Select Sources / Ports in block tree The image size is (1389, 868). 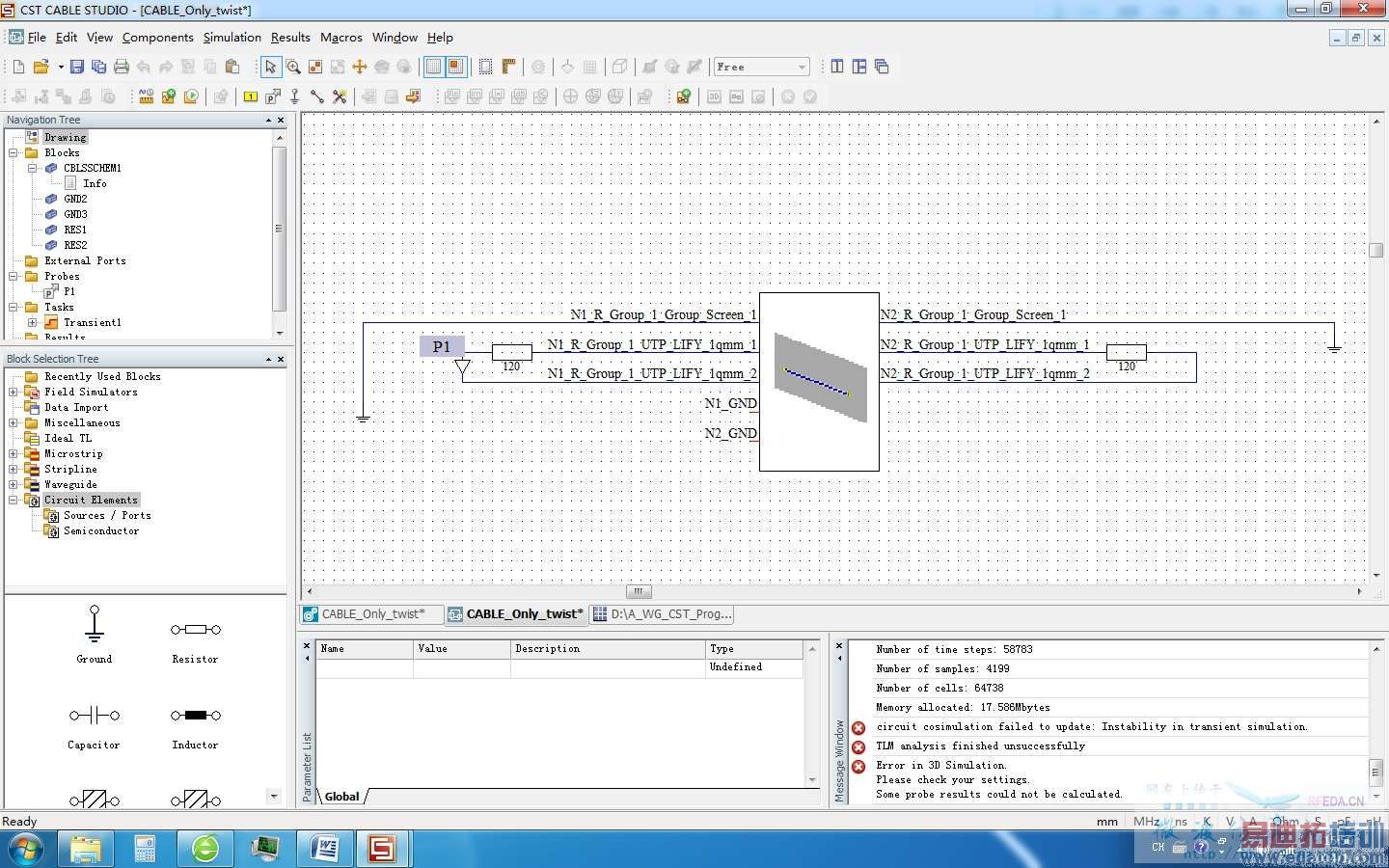point(107,515)
